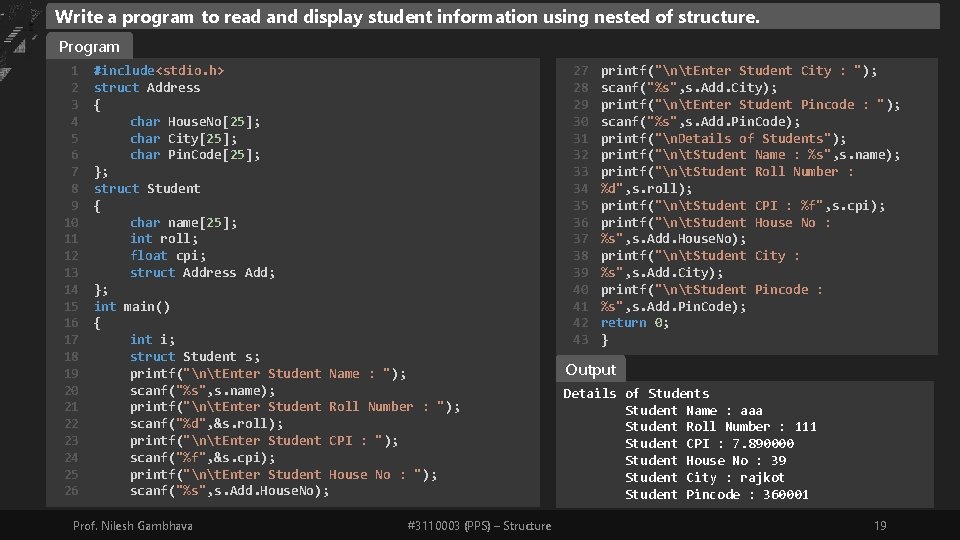
Task: Click the 'struct Student s;' line
Action: (195, 356)
